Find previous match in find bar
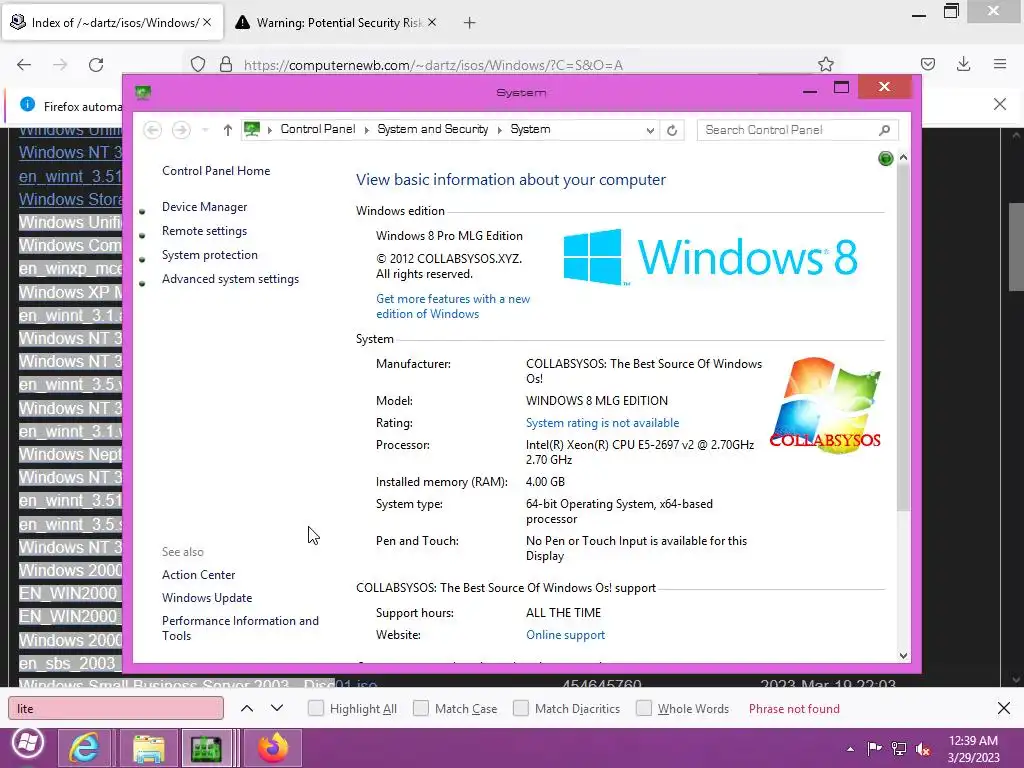The height and width of the screenshot is (768, 1024). pos(247,708)
